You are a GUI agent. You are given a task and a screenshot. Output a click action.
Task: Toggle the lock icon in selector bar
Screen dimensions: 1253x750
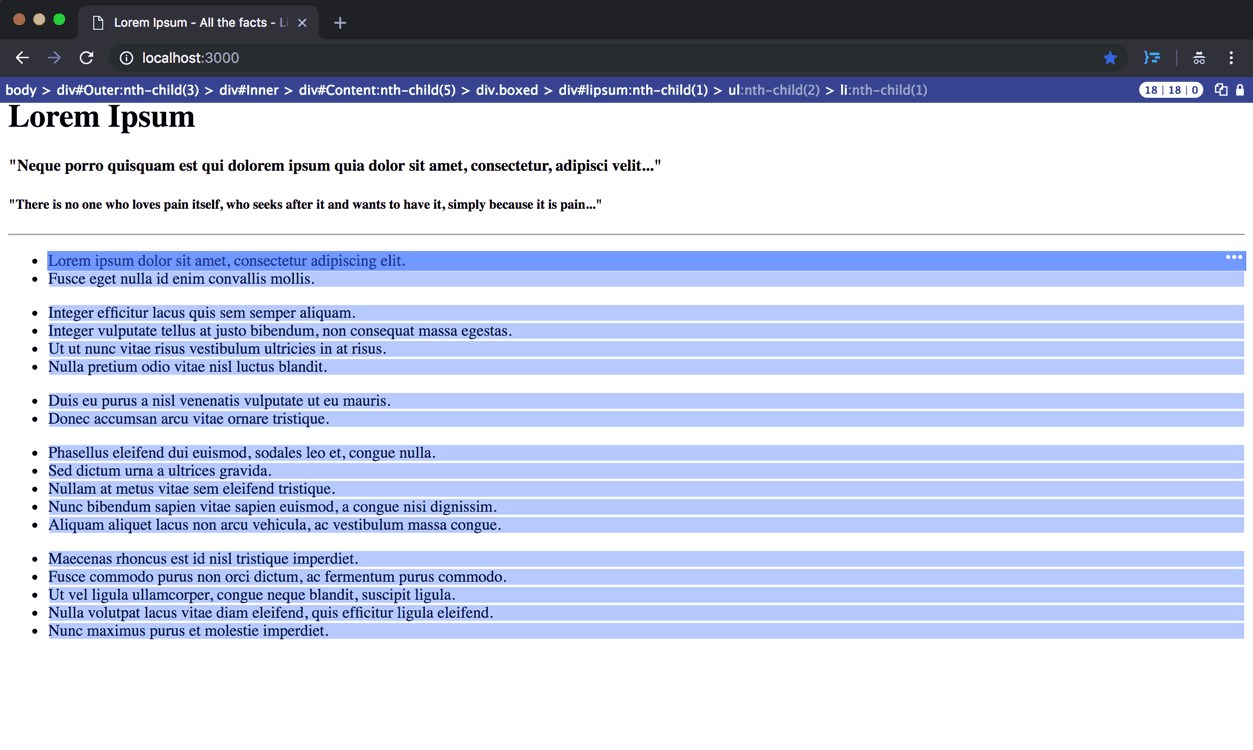(1240, 90)
